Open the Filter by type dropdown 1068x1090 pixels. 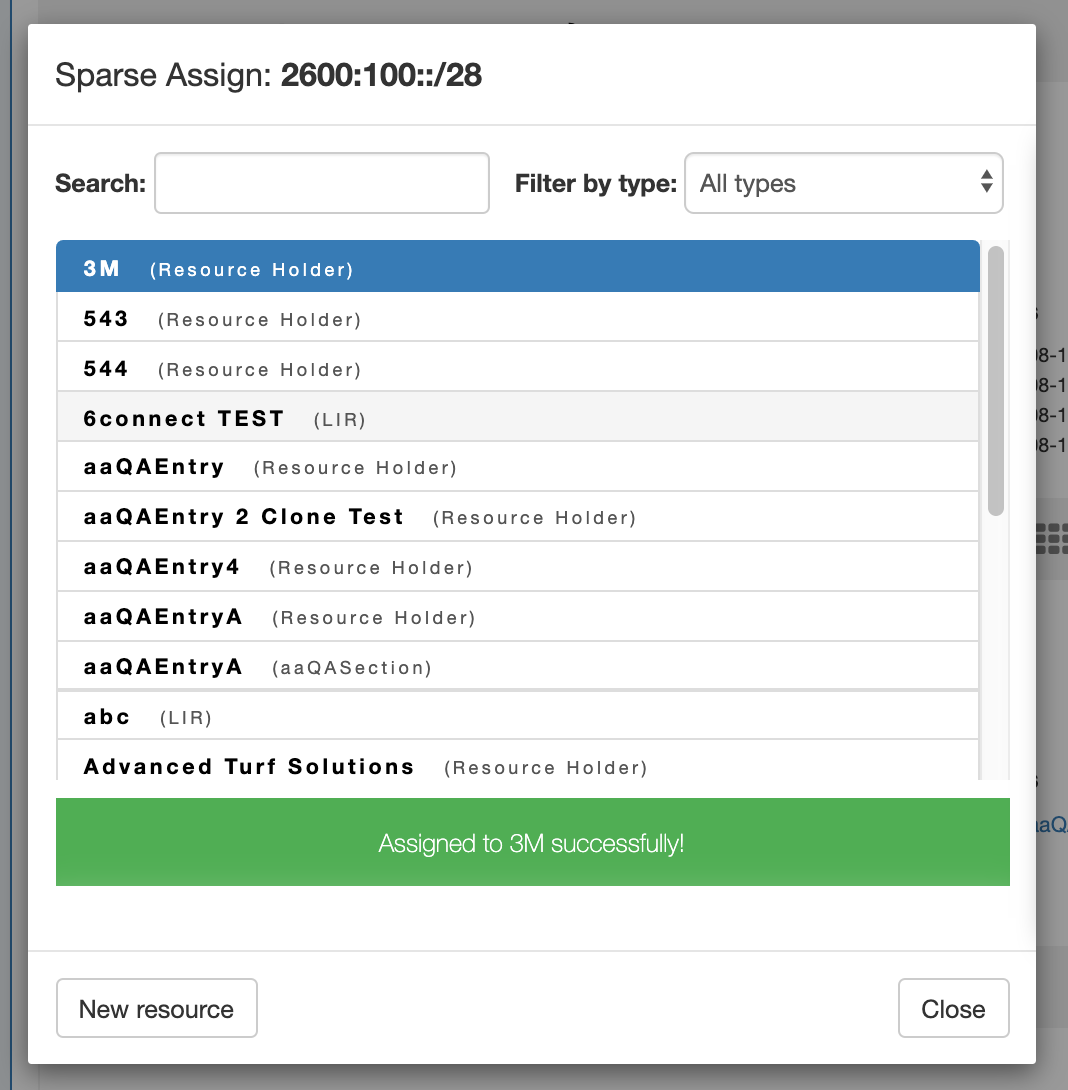coord(843,183)
